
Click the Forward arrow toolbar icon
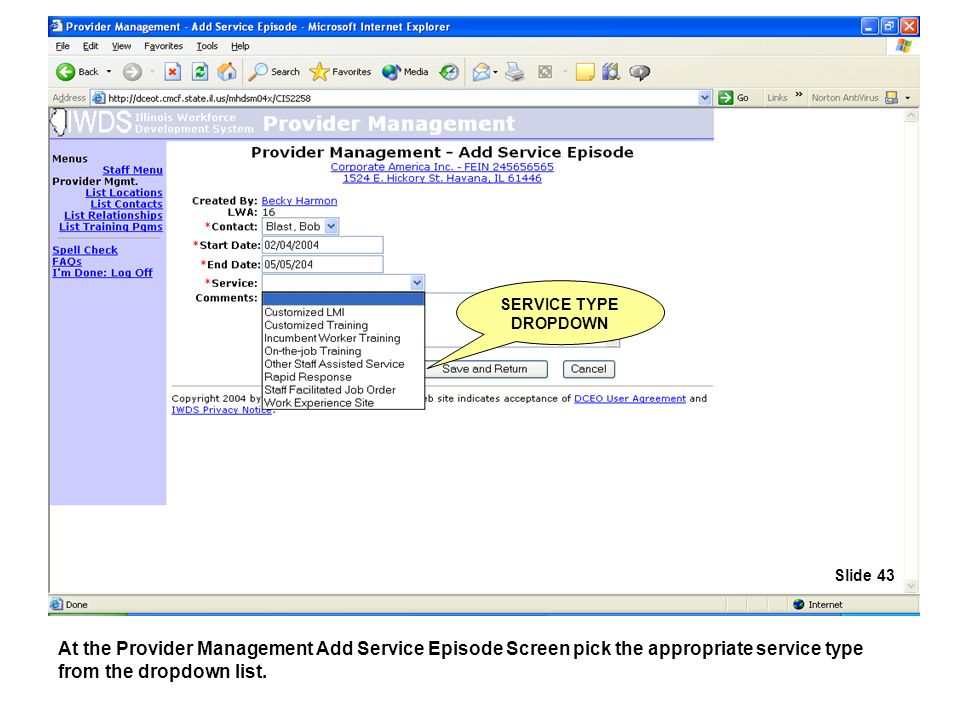(132, 72)
